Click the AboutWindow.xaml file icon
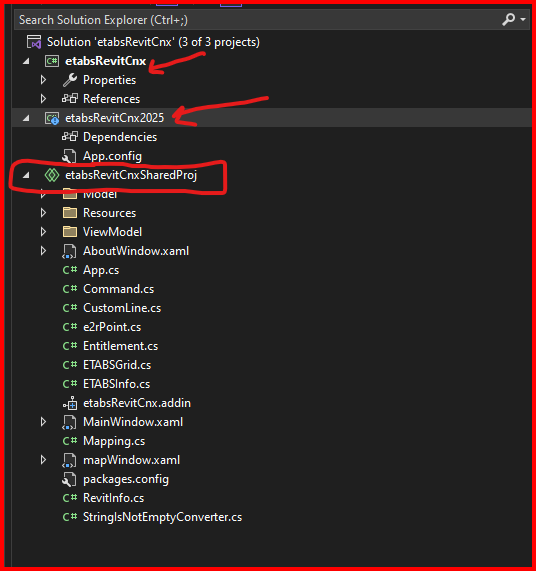536x571 pixels. click(69, 251)
